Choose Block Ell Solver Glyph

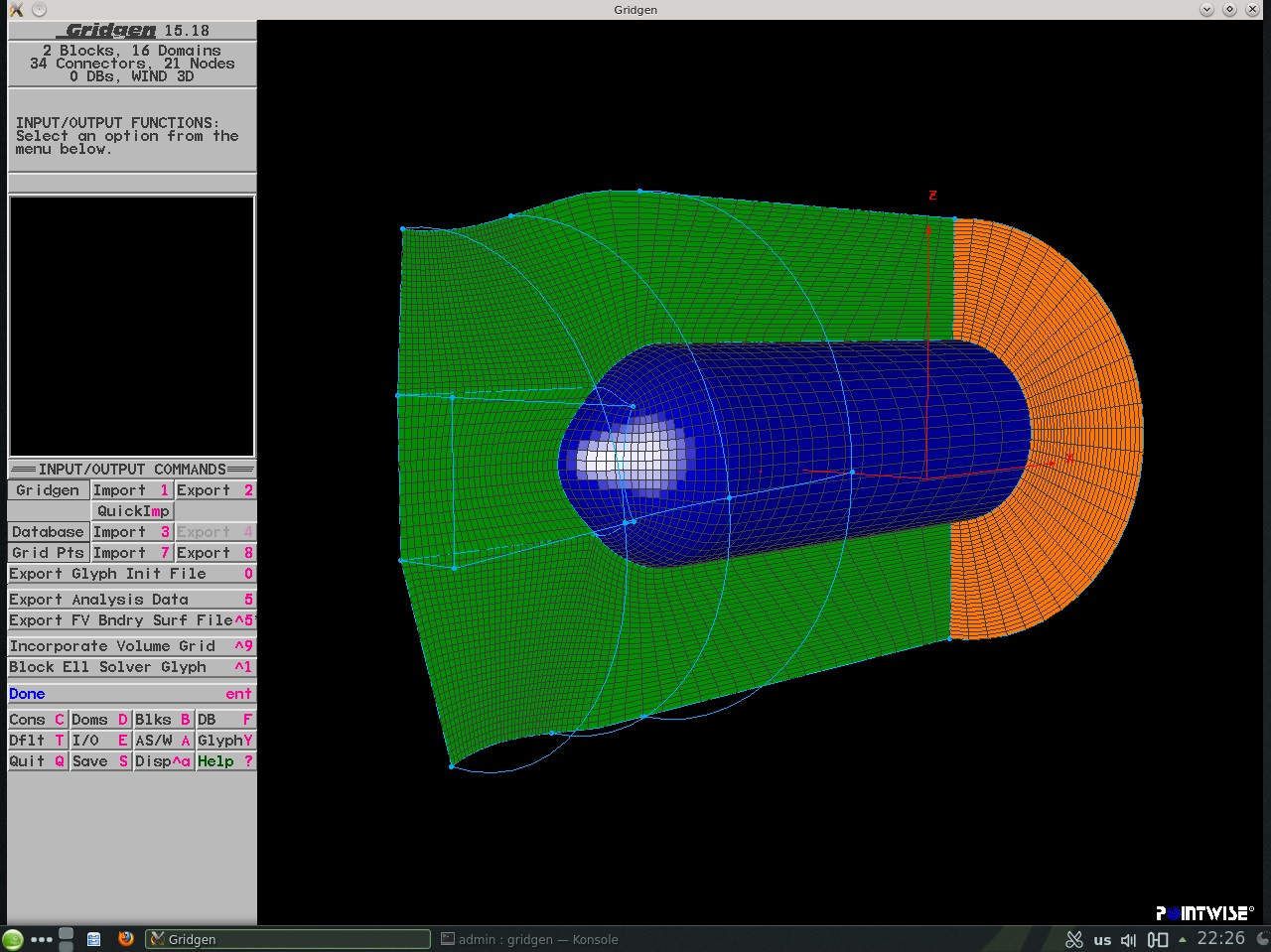click(x=131, y=667)
